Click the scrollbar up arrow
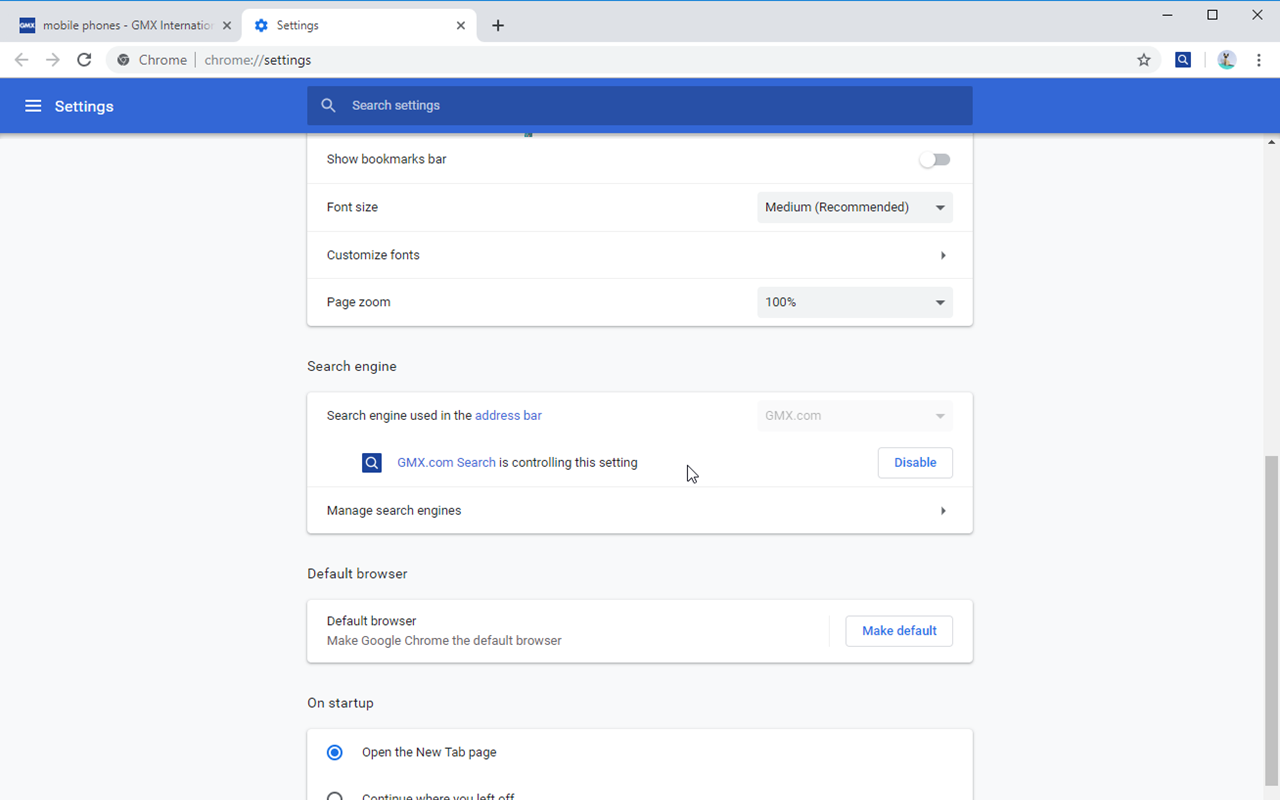 (x=1272, y=142)
